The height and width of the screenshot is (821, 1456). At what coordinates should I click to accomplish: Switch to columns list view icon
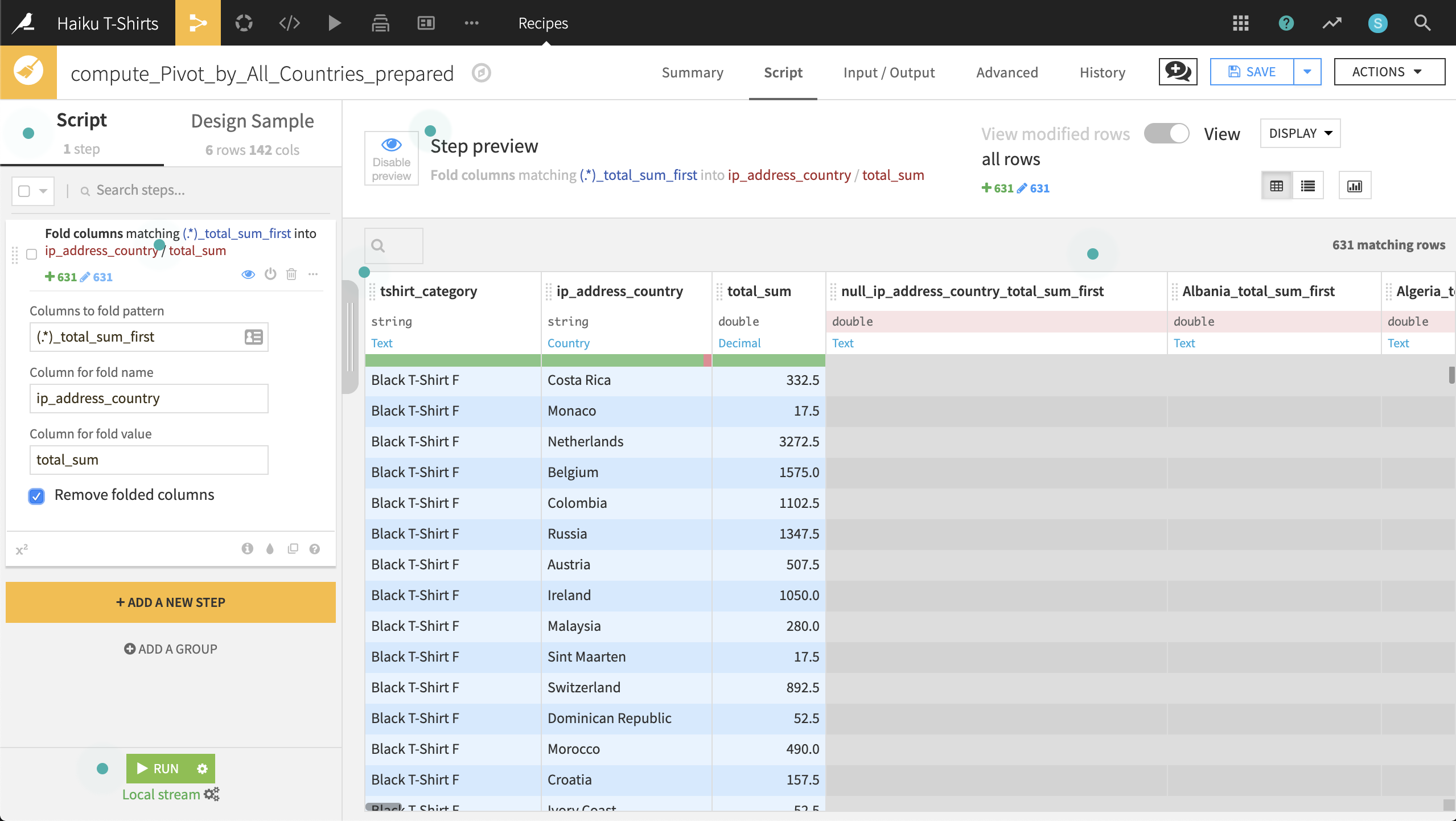point(1308,186)
